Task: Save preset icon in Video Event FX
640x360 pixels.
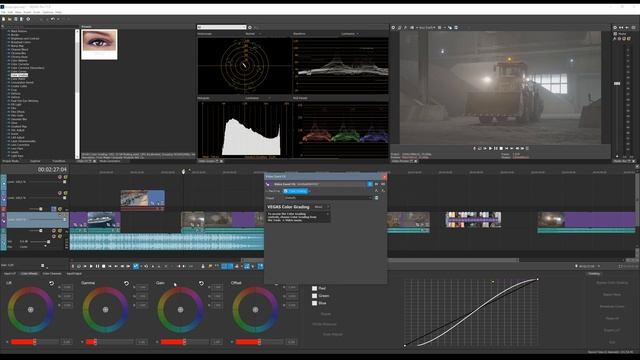Action: click(x=376, y=198)
